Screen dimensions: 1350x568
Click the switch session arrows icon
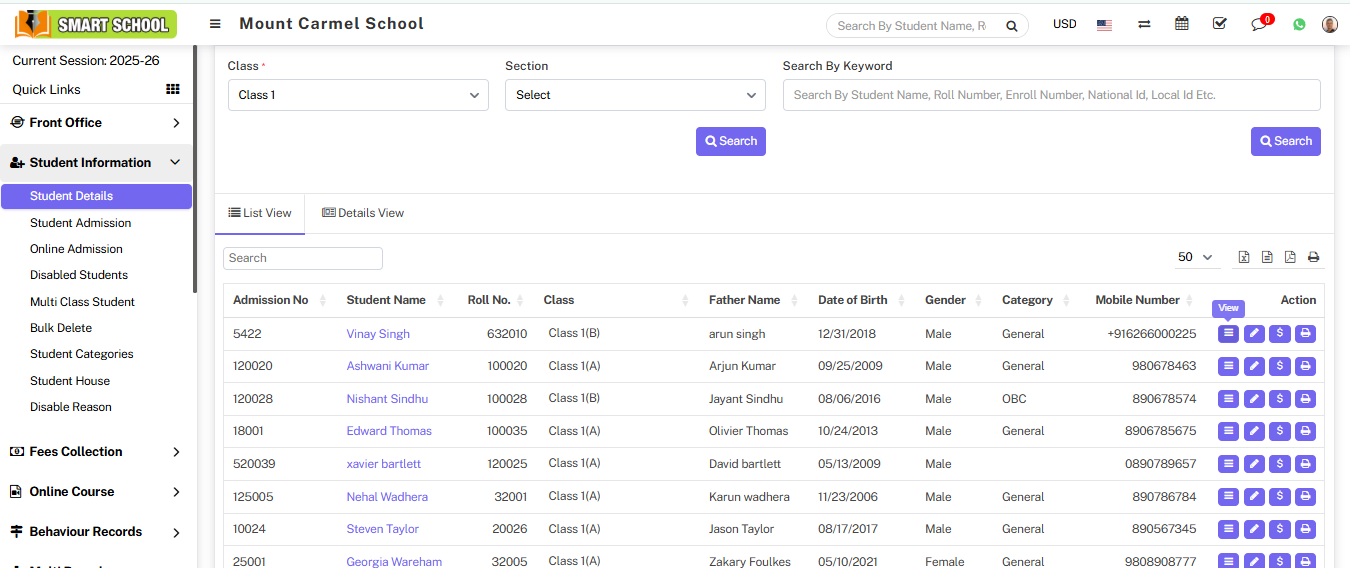(1144, 24)
